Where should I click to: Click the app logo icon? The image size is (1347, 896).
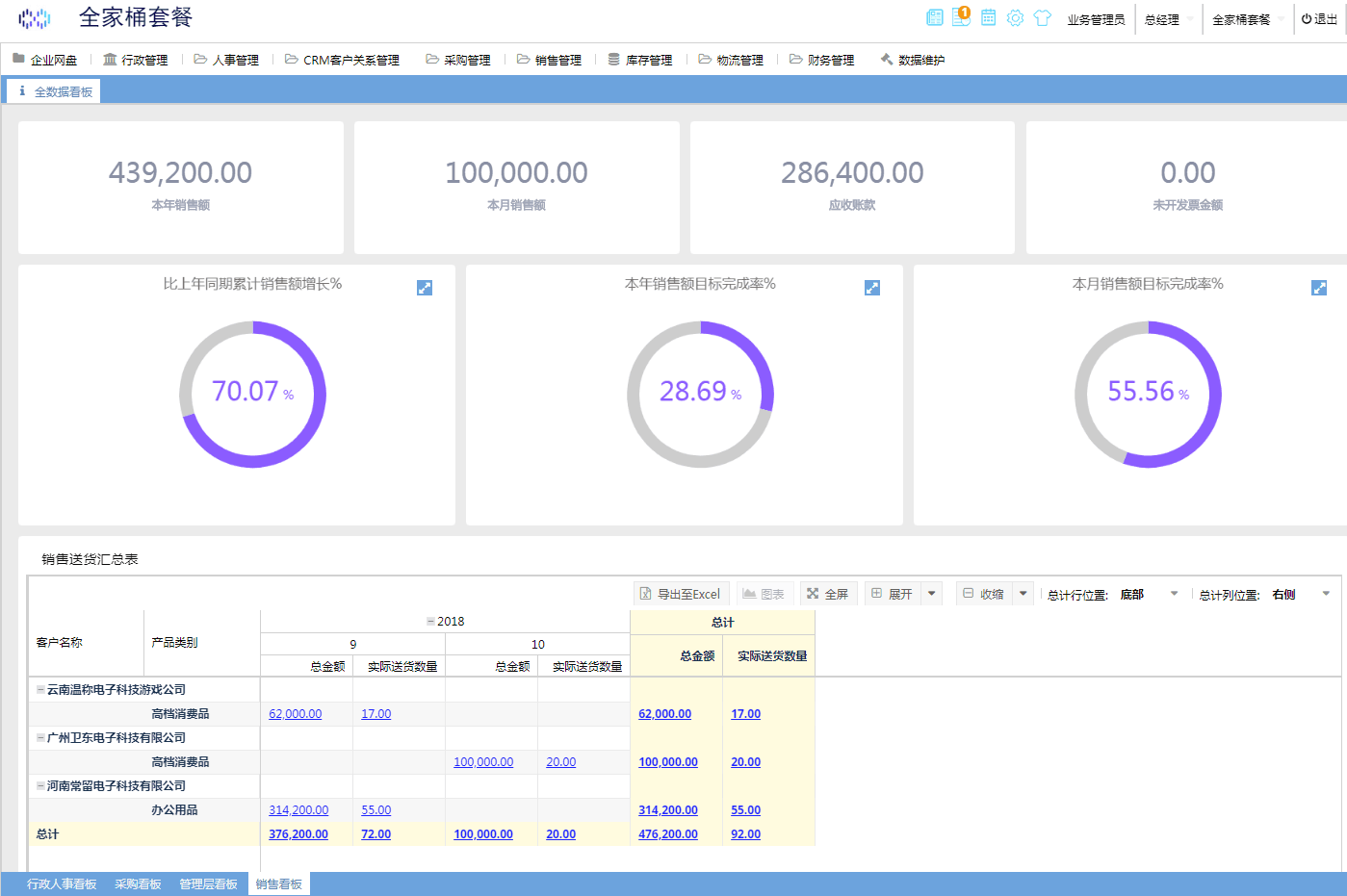click(x=35, y=18)
